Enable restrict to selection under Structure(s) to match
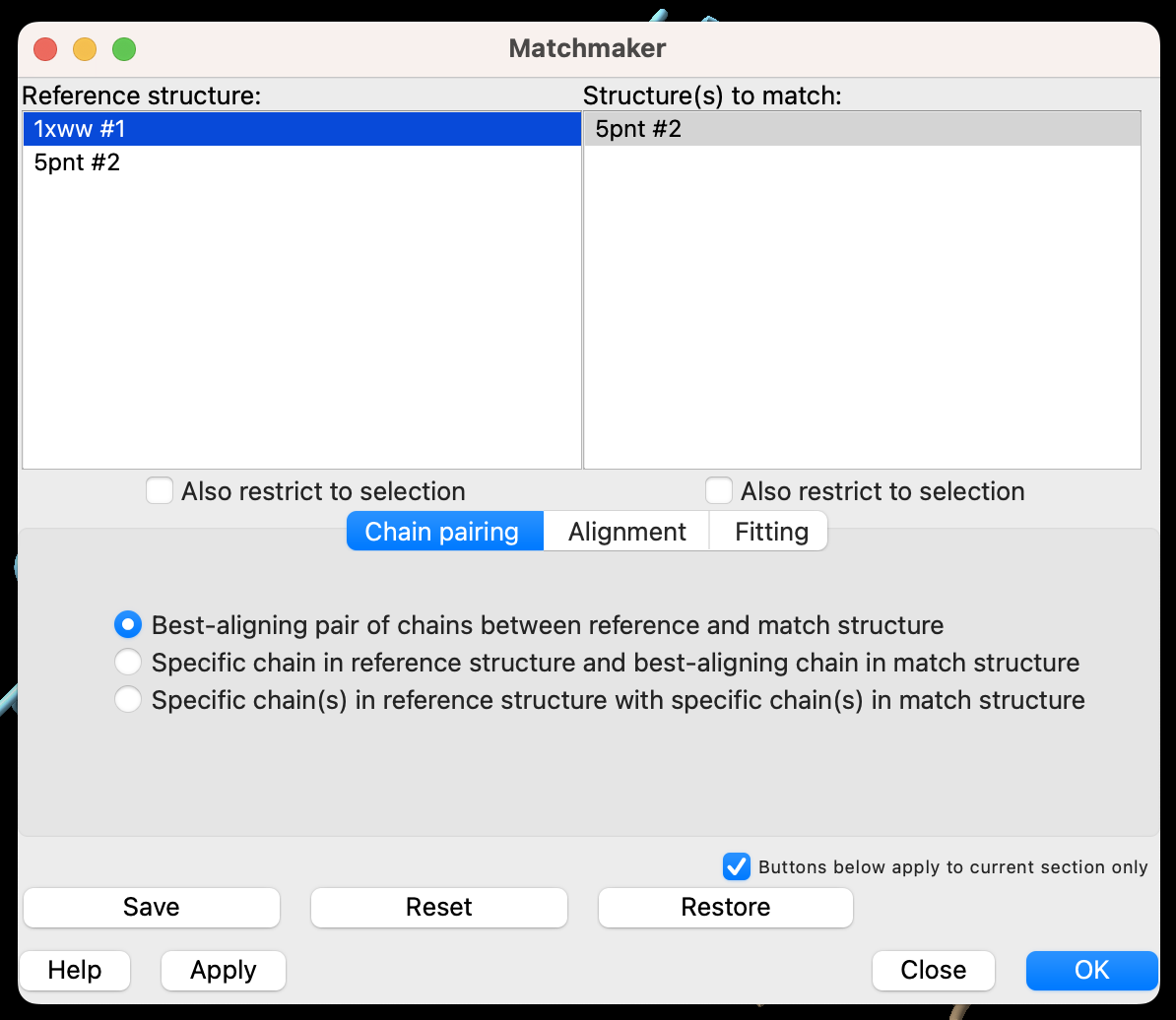Screen dimensions: 1176x1020 pos(719,490)
